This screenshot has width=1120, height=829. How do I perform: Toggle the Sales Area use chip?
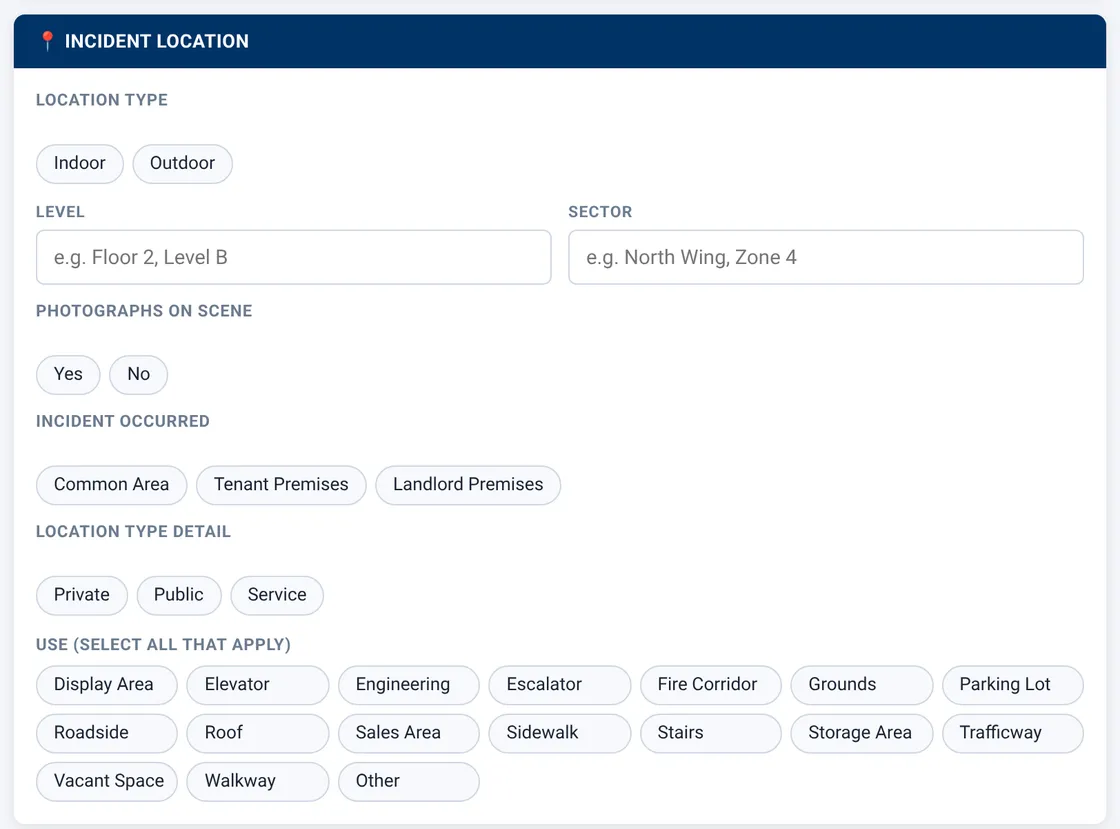tap(409, 733)
